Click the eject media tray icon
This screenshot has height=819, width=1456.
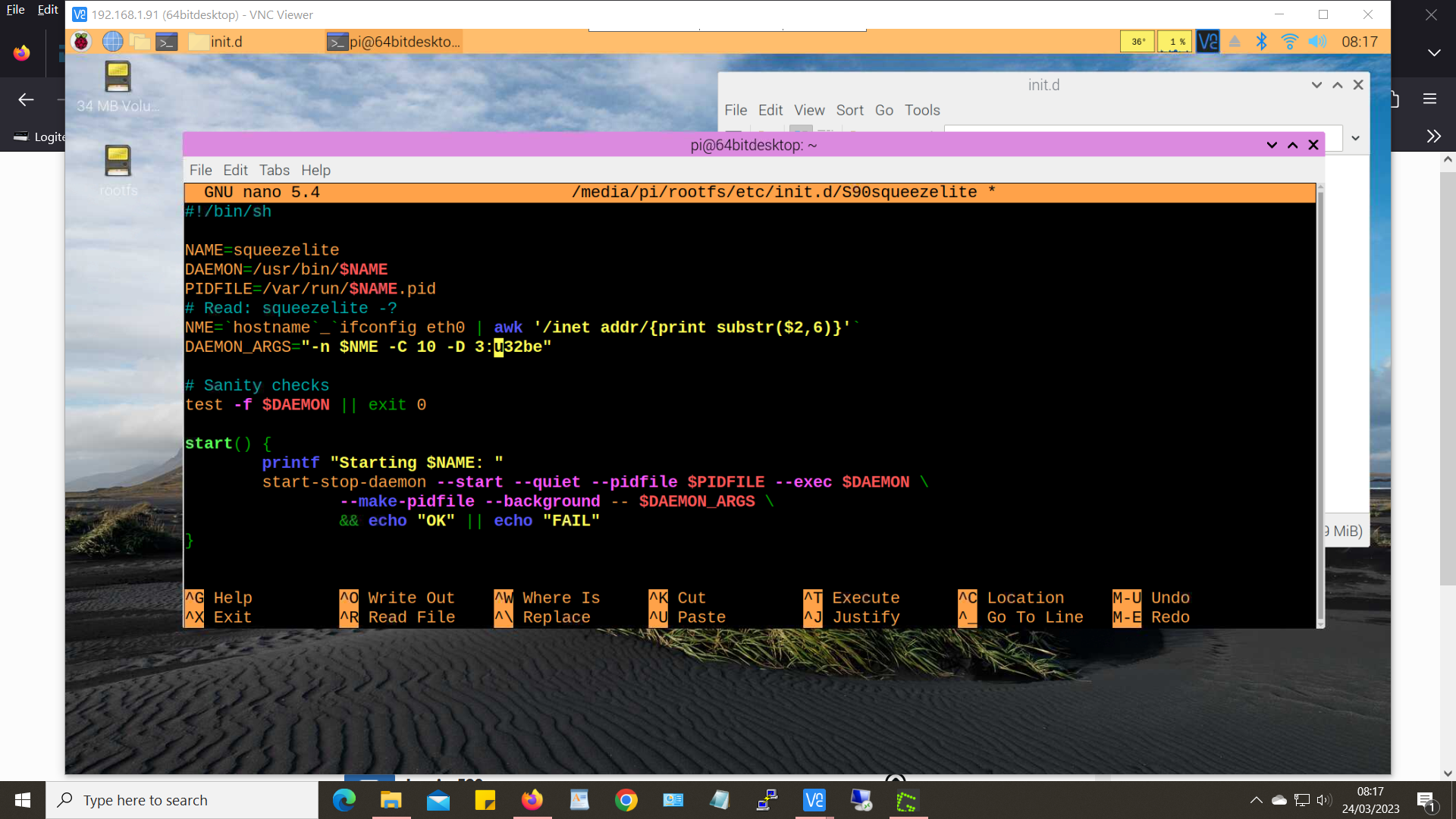pos(1235,42)
